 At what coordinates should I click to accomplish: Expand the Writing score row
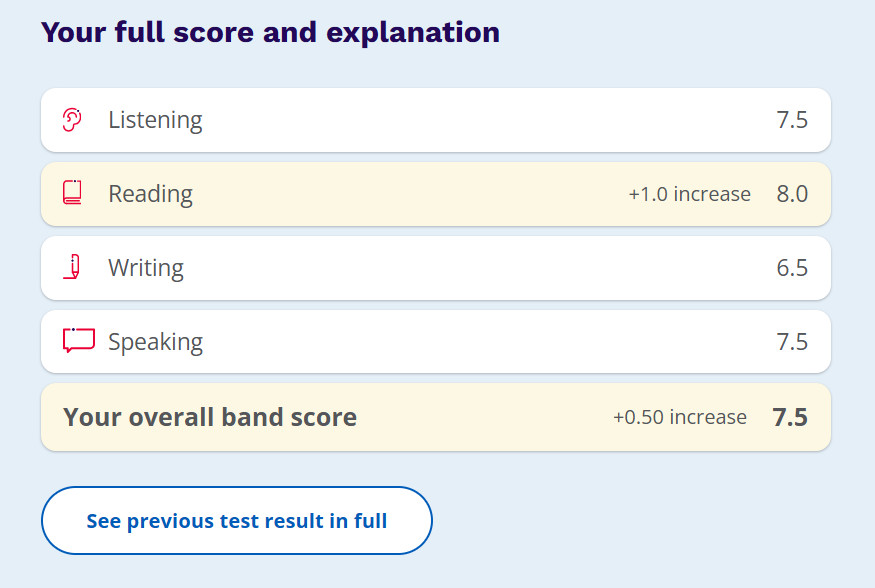pyautogui.click(x=435, y=268)
